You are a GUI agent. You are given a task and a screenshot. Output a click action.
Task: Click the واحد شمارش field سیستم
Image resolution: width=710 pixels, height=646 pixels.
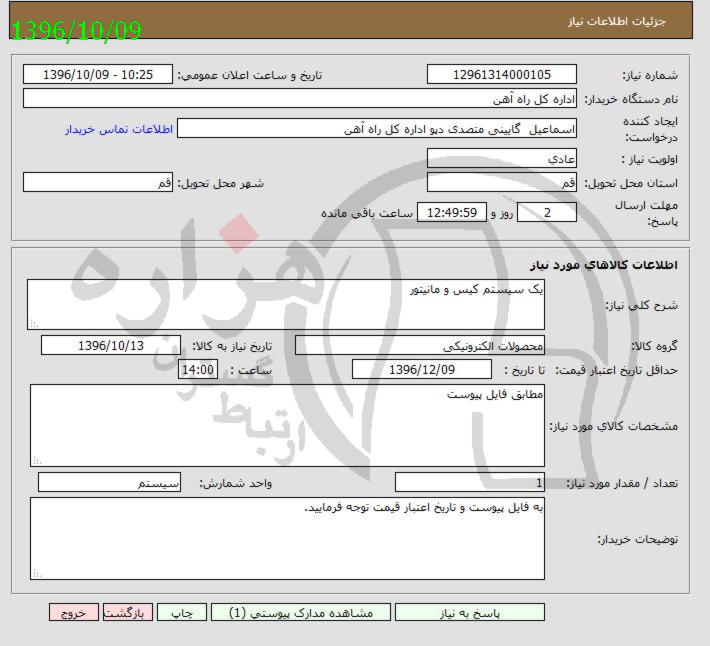pos(110,483)
